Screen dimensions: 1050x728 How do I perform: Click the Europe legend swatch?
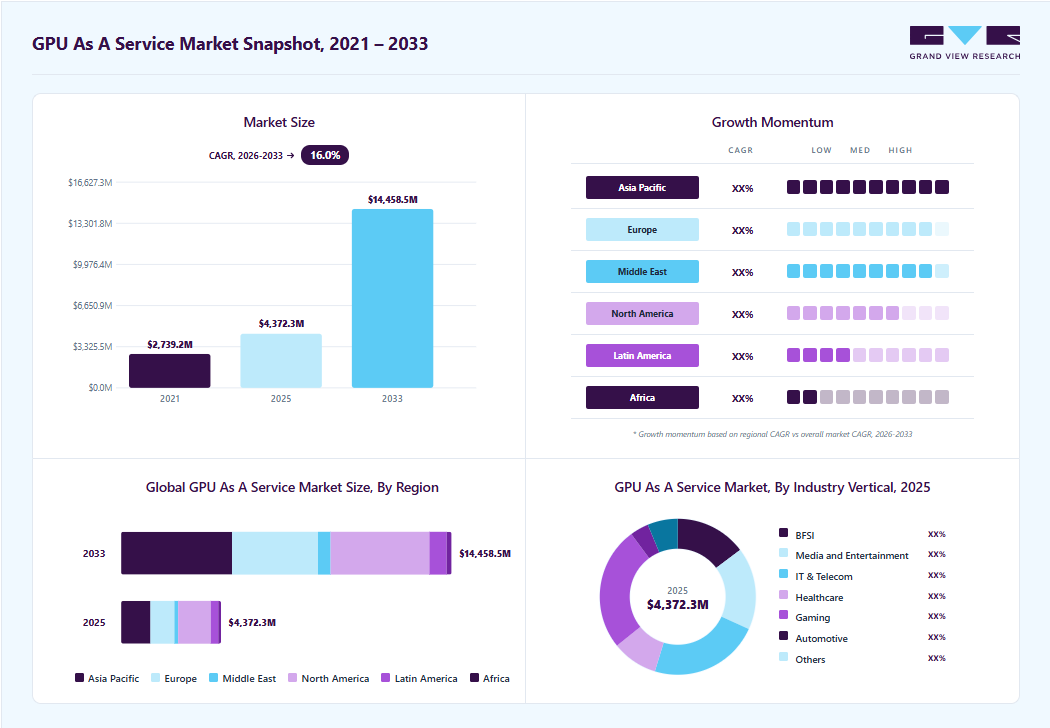click(156, 678)
